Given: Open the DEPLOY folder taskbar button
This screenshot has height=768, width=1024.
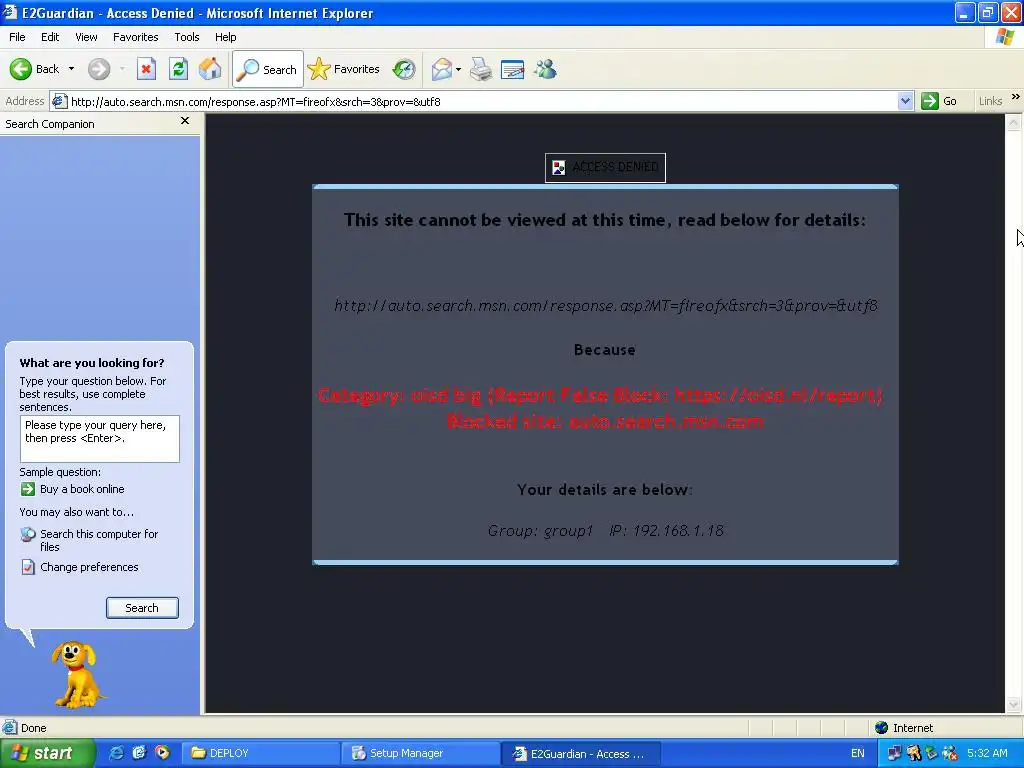Looking at the screenshot, I should point(260,754).
